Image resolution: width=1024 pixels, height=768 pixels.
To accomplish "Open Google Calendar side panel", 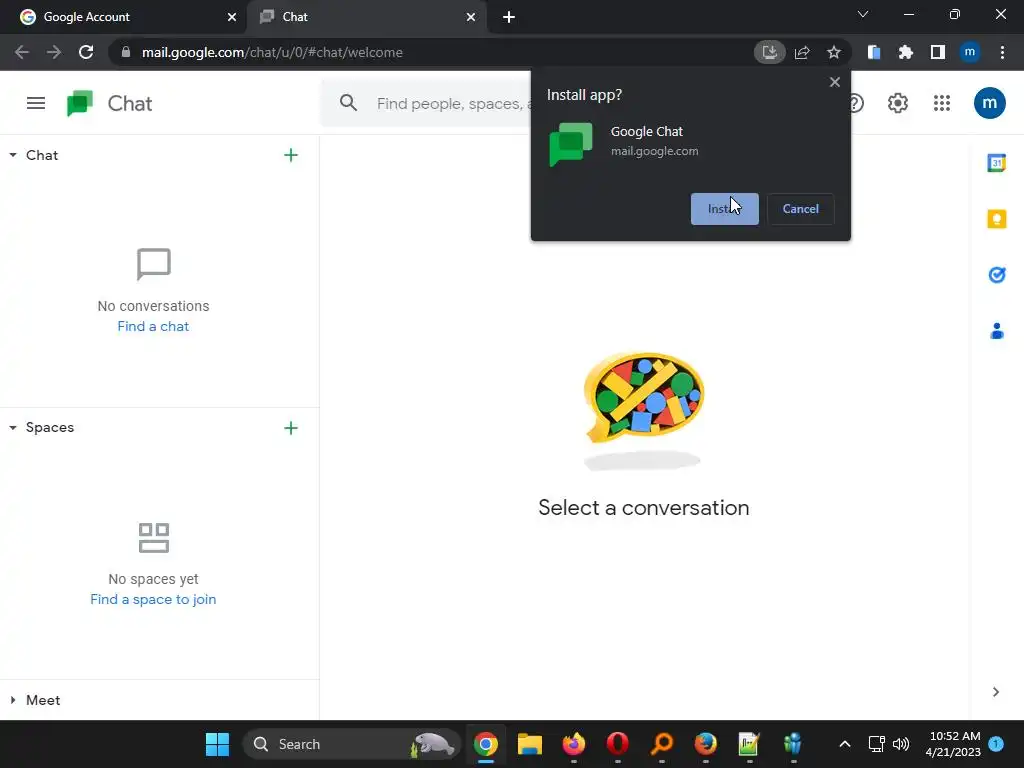I will point(996,163).
